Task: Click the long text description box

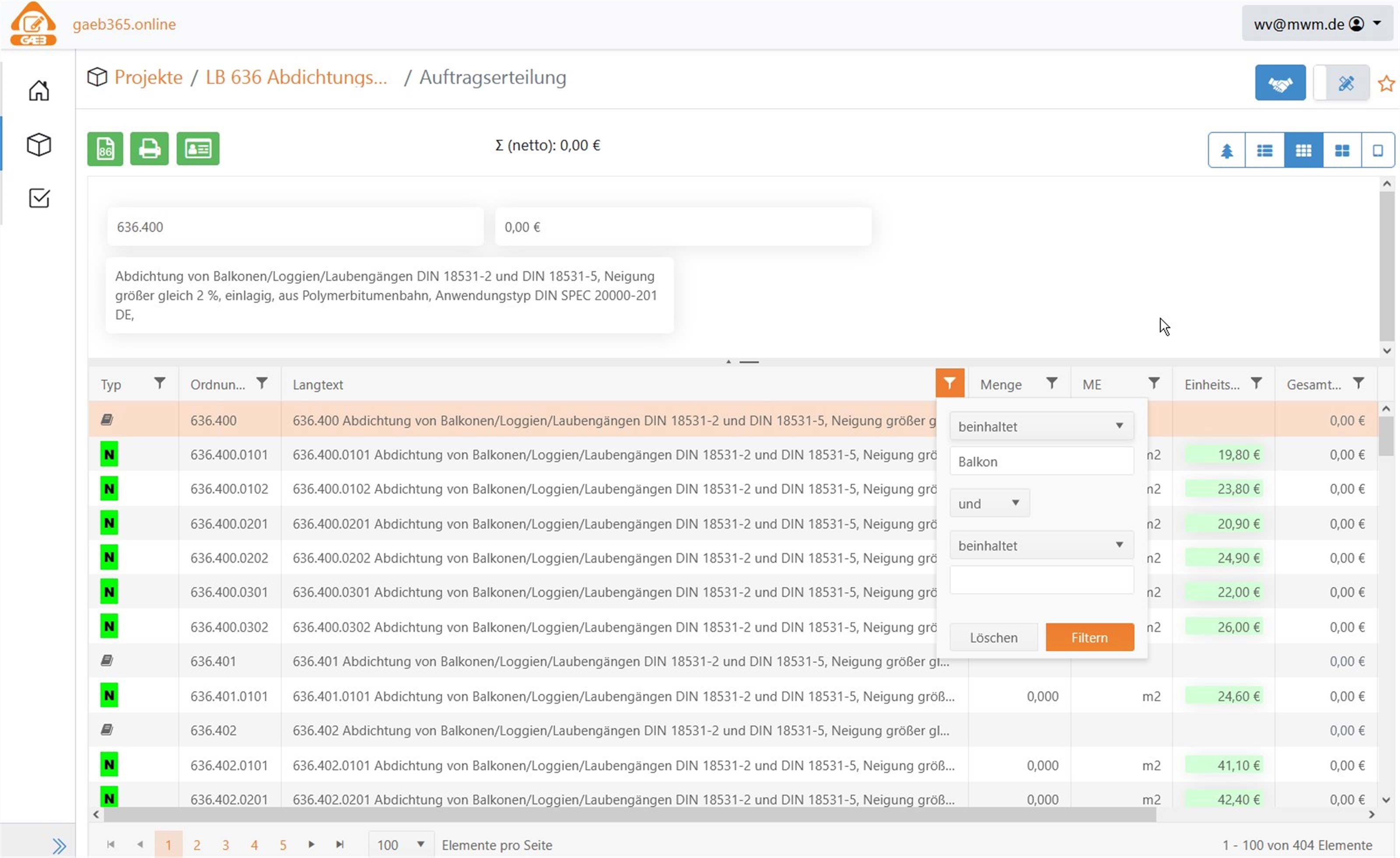Action: 390,295
